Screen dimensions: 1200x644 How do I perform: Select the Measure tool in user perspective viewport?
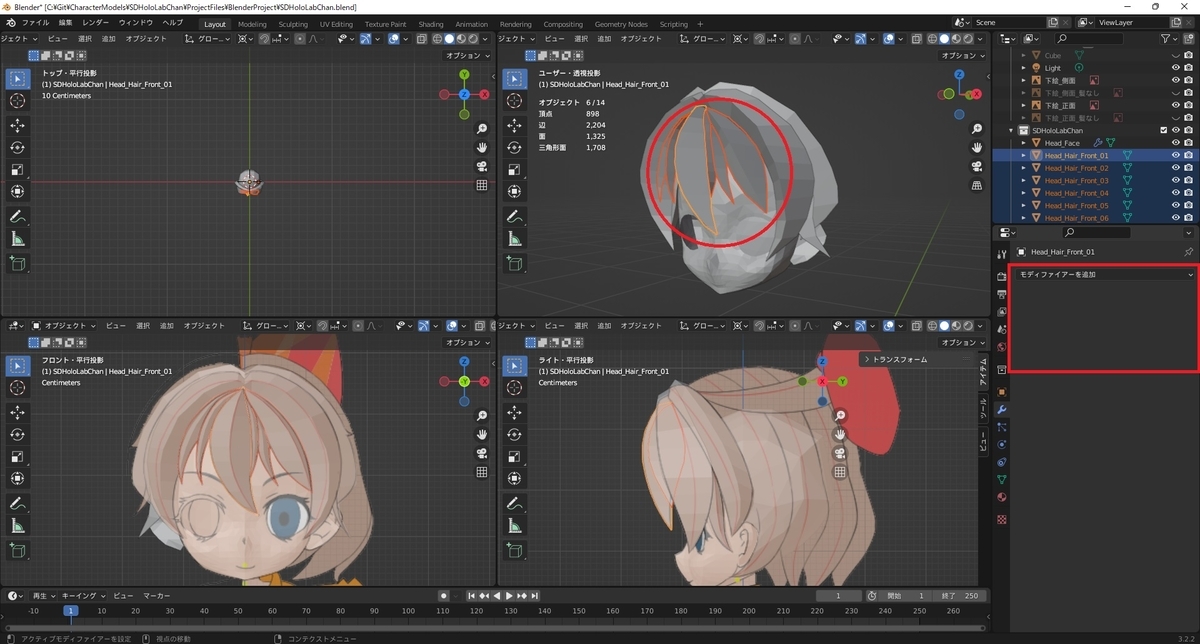(513, 239)
